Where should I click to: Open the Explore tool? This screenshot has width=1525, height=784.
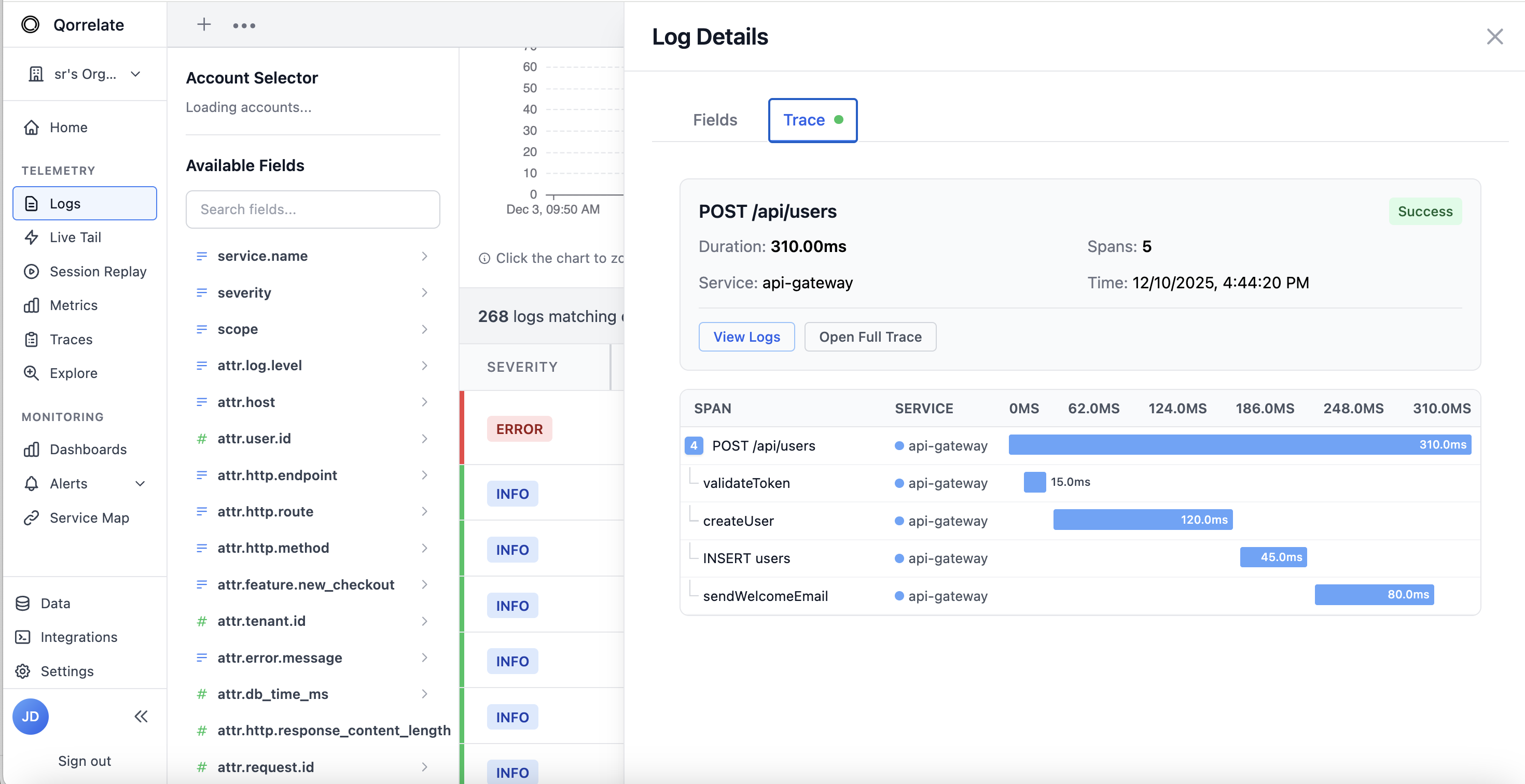pos(73,373)
